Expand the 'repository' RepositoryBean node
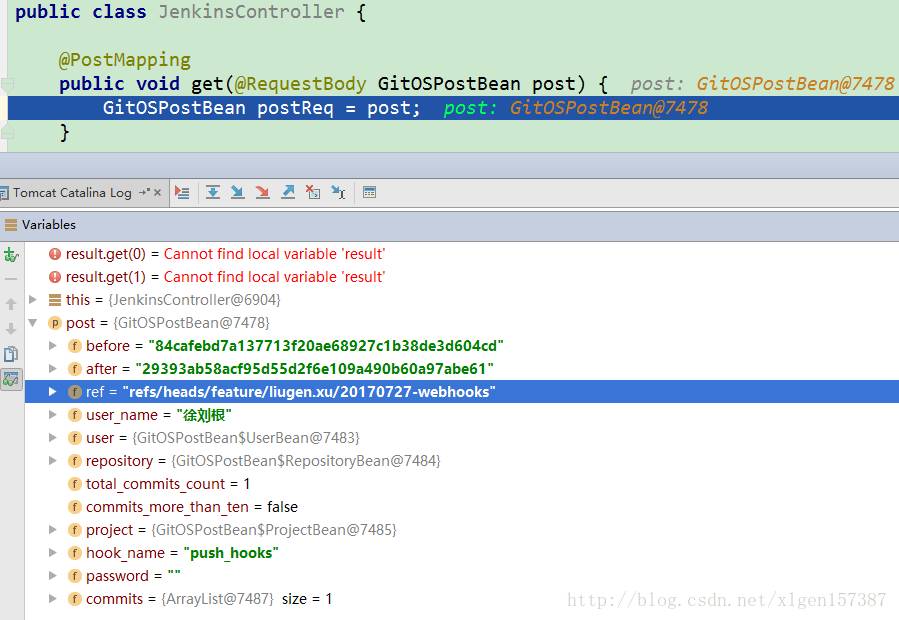The height and width of the screenshot is (620, 899). (x=53, y=461)
